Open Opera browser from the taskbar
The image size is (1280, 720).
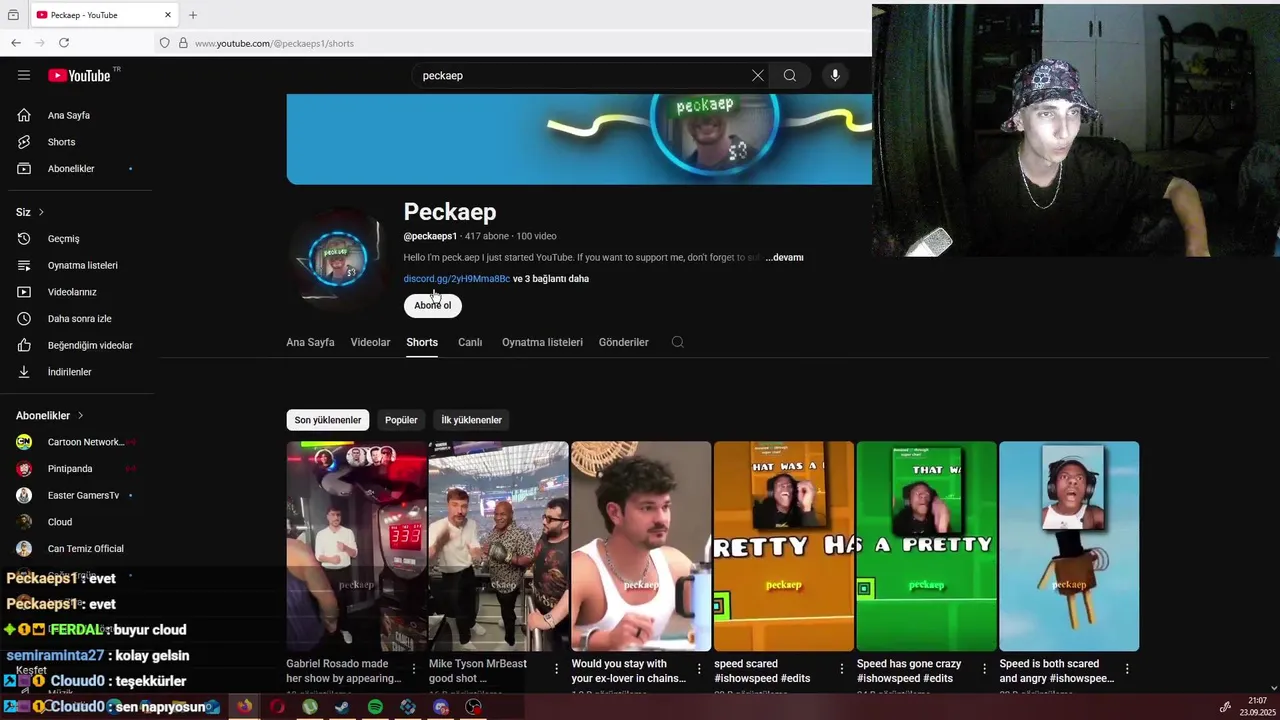pyautogui.click(x=277, y=707)
